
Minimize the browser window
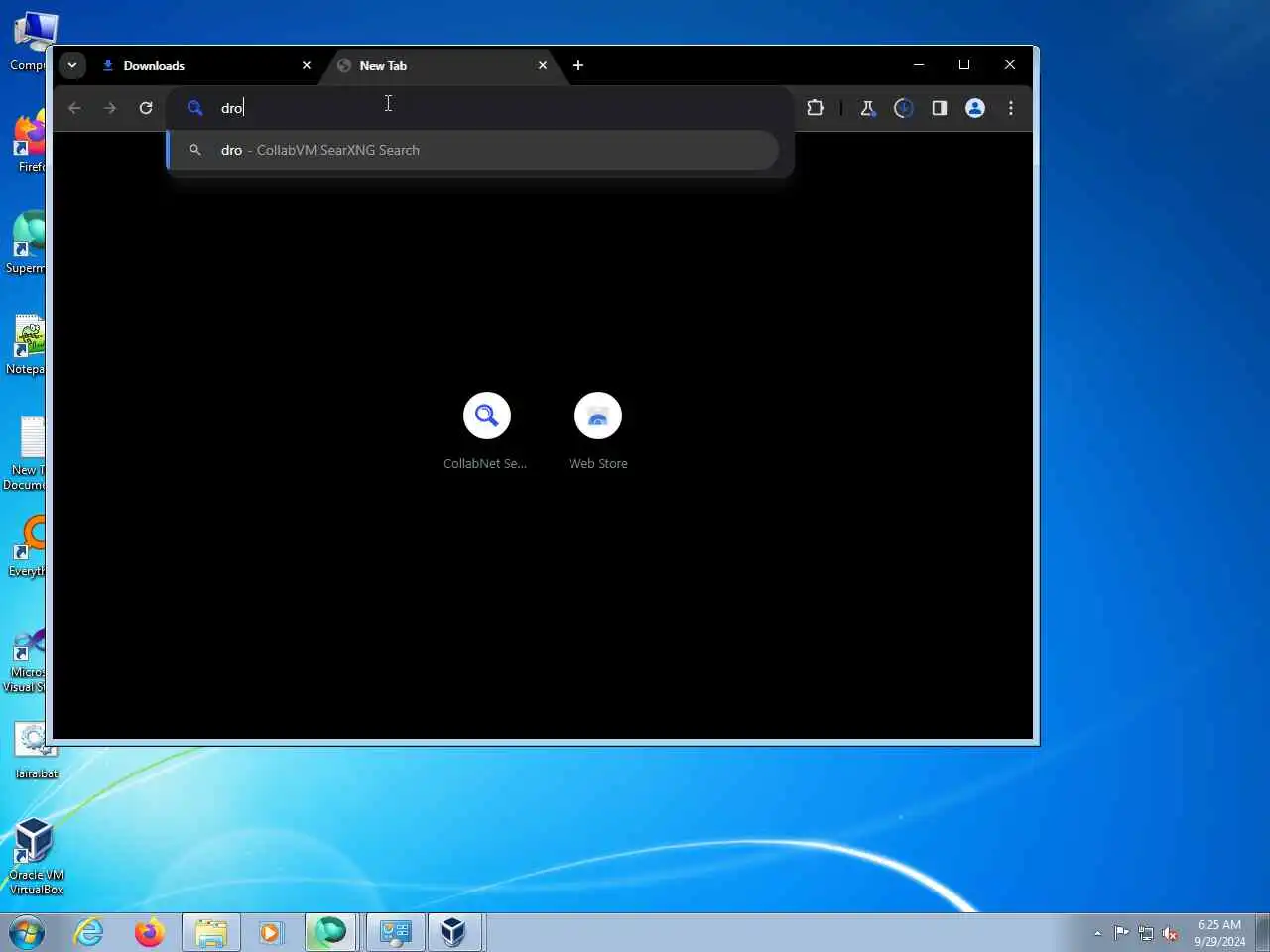[x=919, y=64]
